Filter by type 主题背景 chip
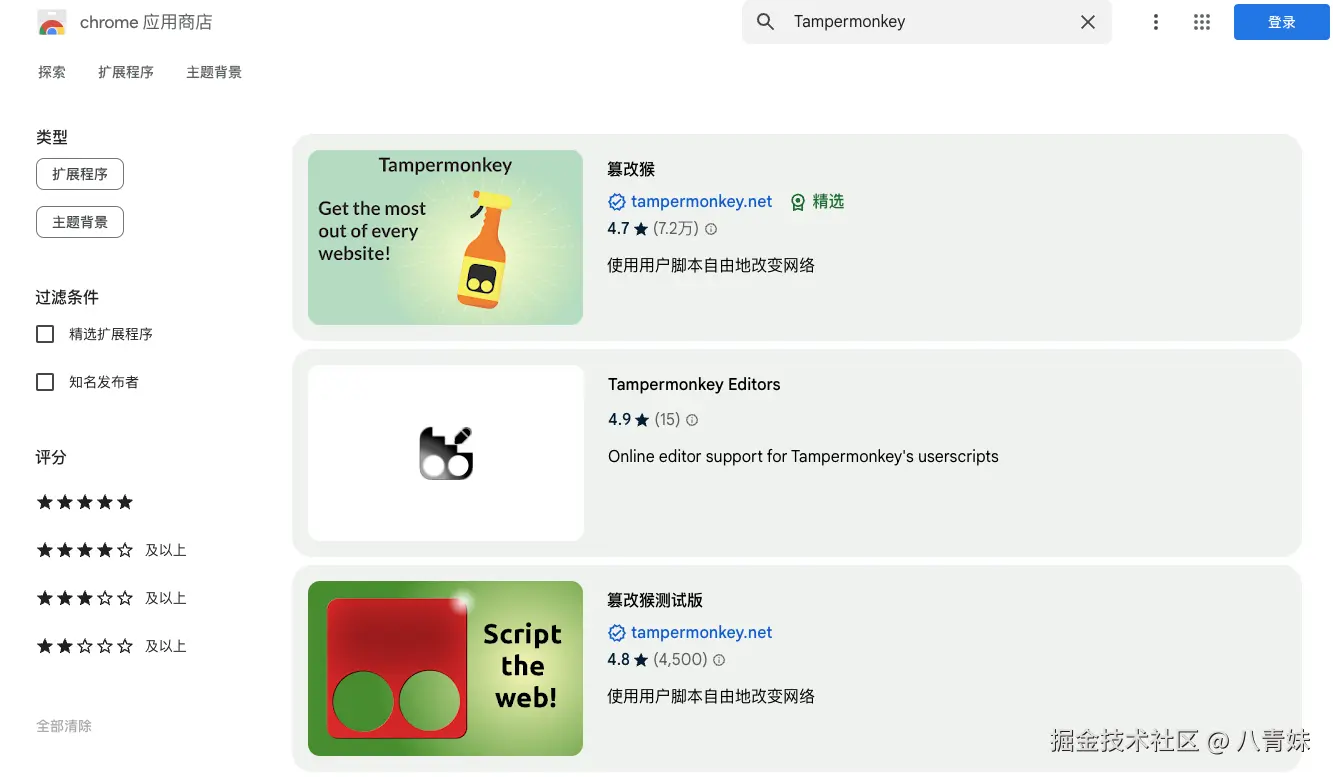The image size is (1333, 777). coord(80,222)
